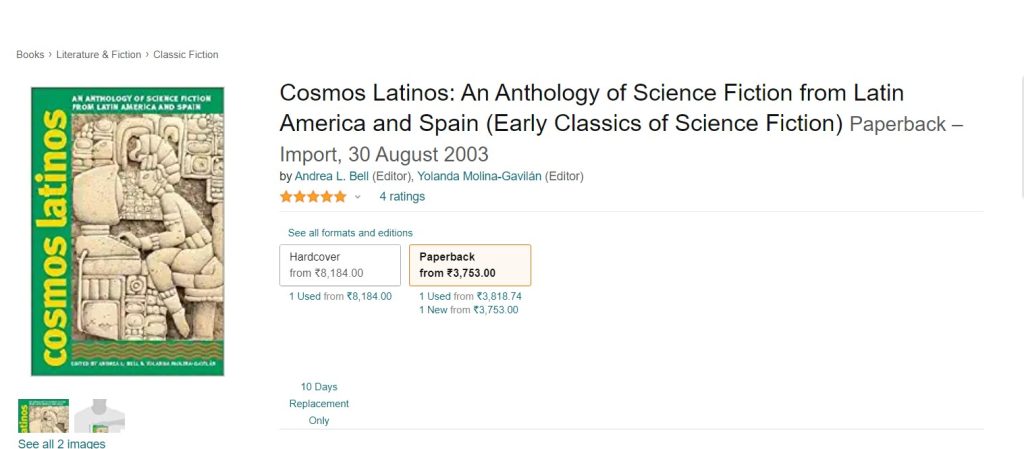Click the Books breadcrumb
Viewport: 1024px width, 449px height.
30,55
